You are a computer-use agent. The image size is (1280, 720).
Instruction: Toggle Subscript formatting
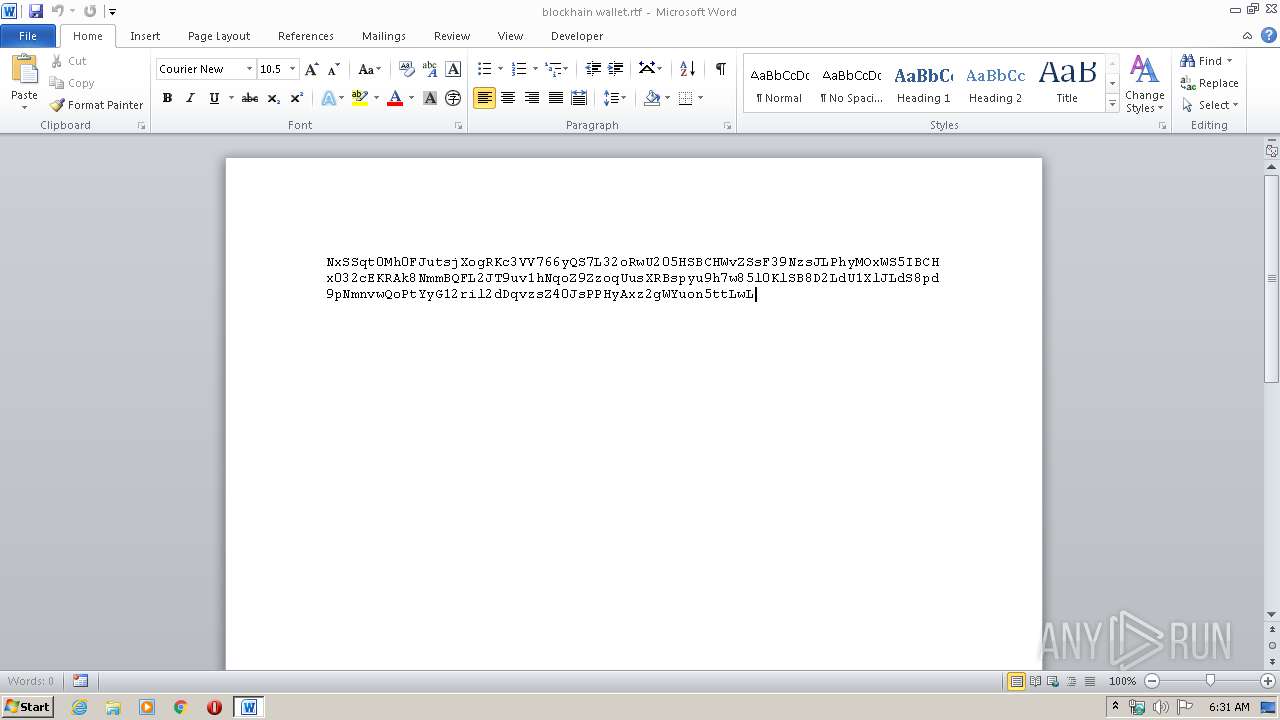(273, 98)
